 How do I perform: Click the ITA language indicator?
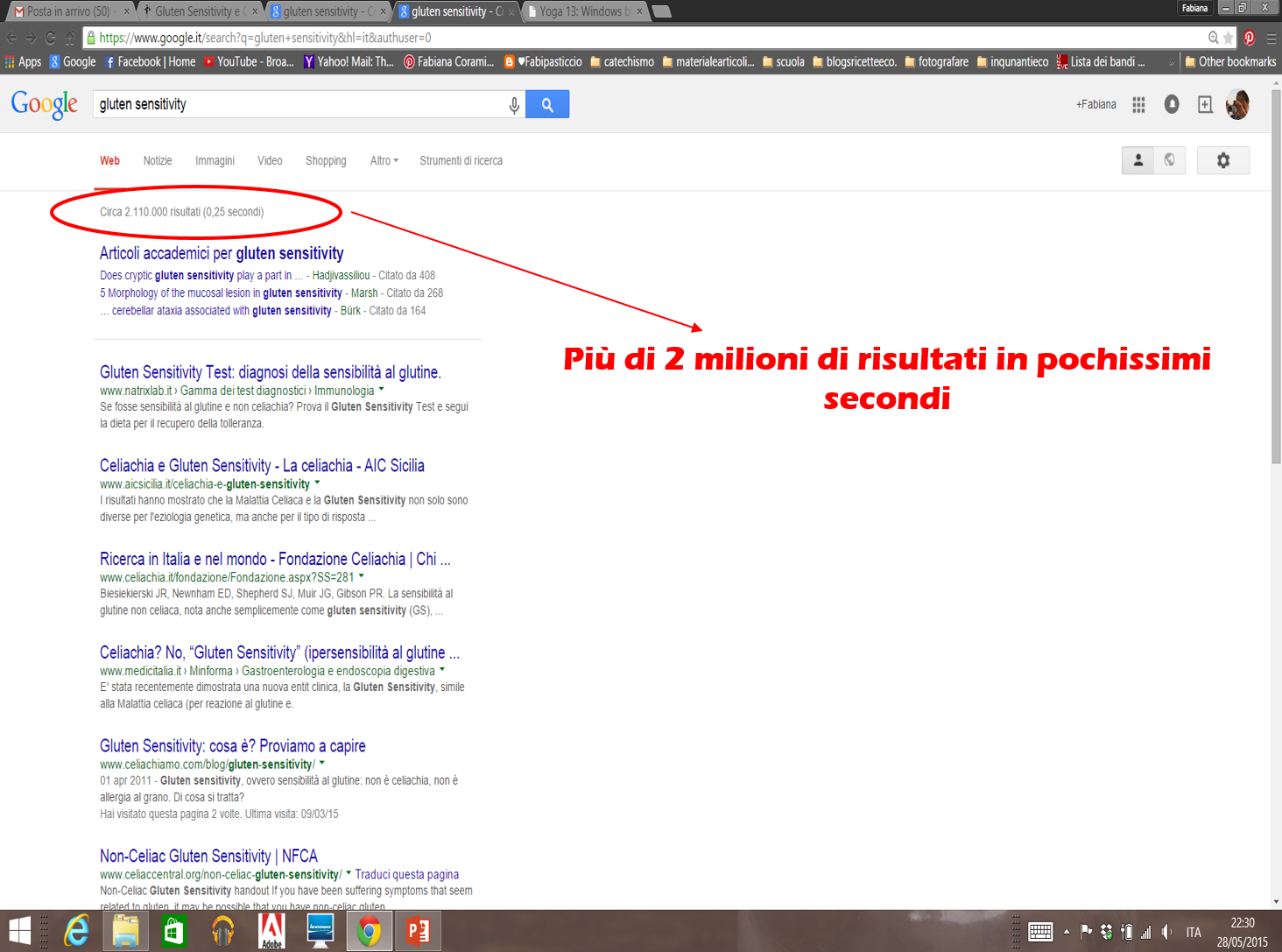(1194, 932)
